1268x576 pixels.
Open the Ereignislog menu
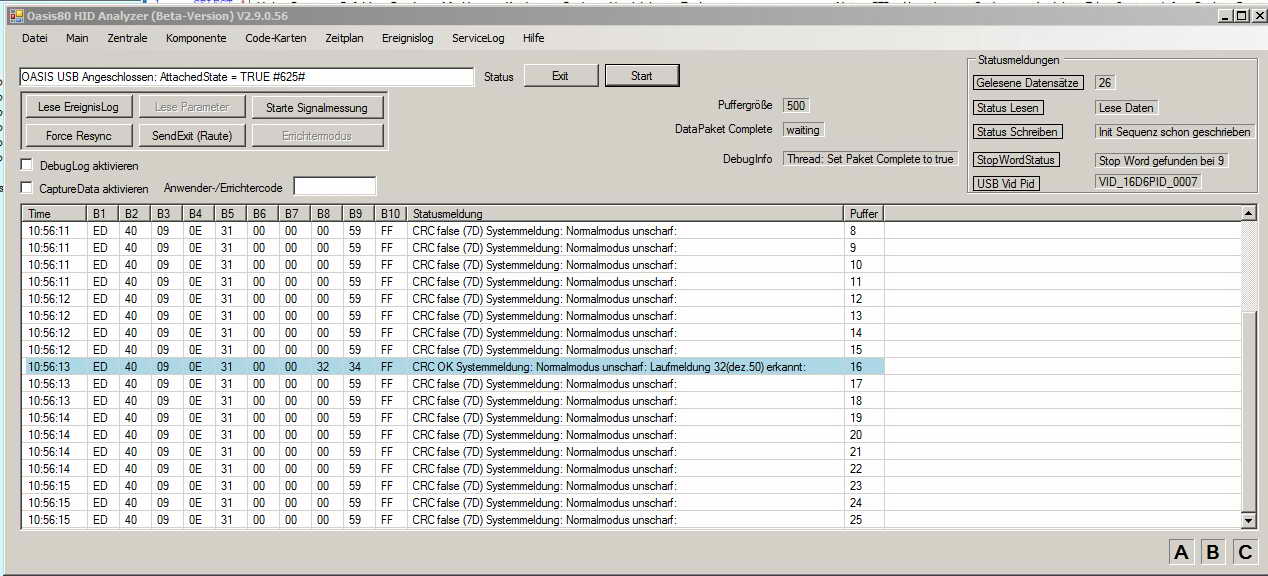pos(407,38)
